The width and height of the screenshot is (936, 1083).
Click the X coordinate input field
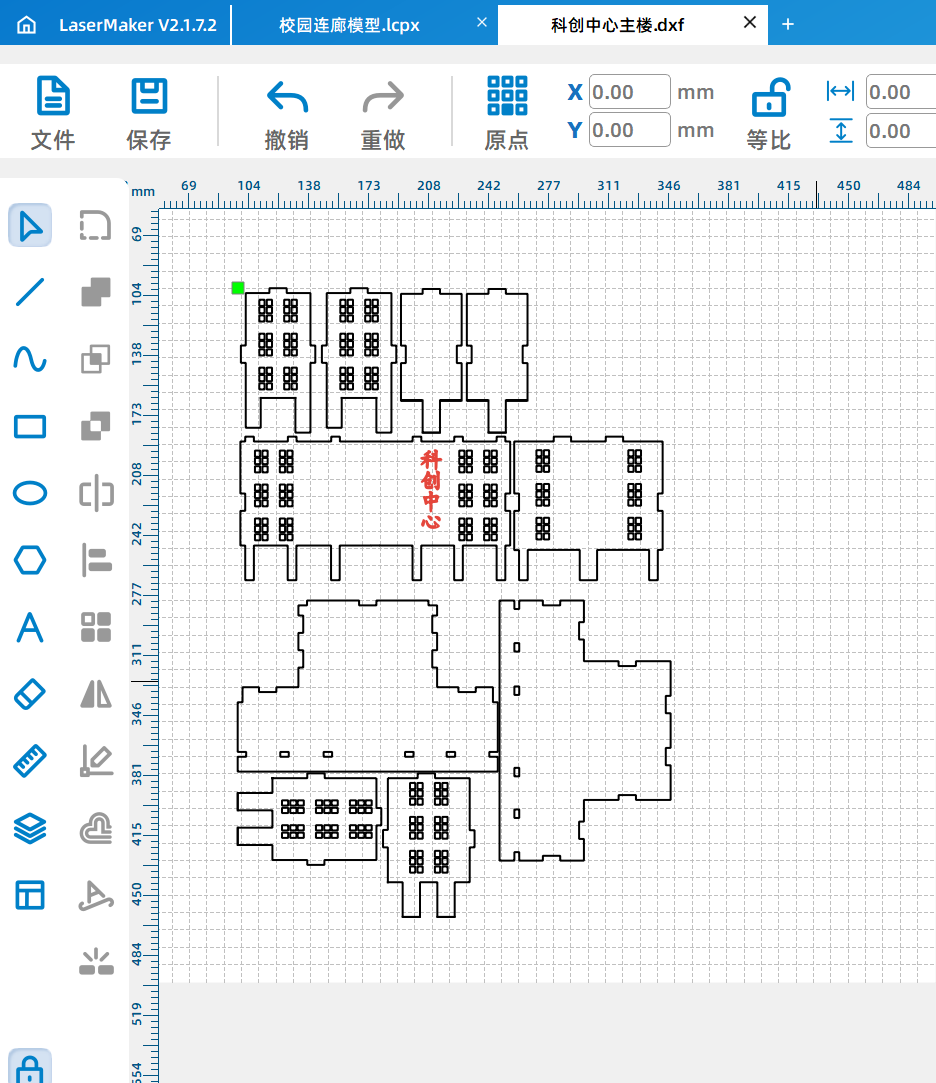(x=629, y=92)
